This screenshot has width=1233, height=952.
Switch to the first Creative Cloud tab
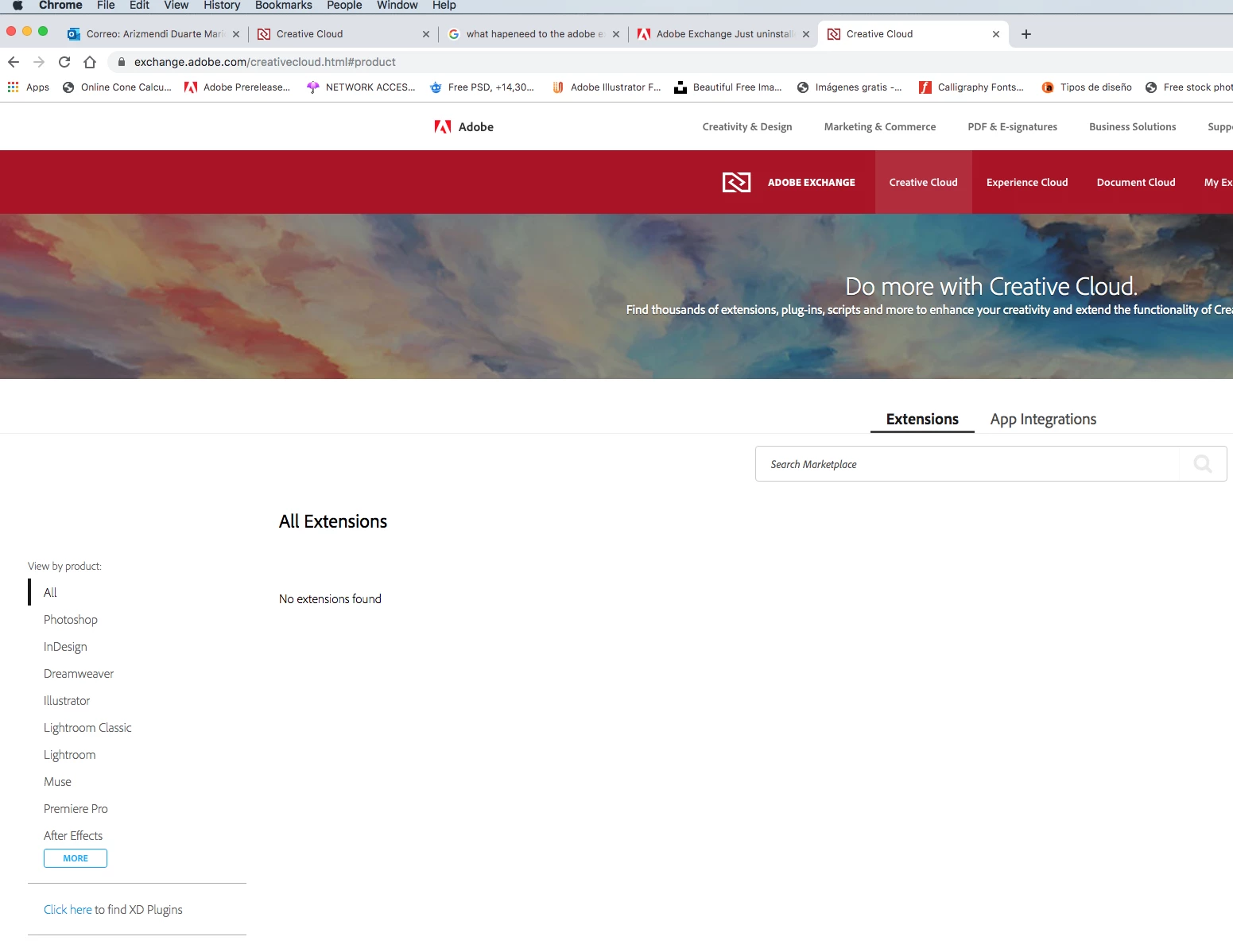click(342, 34)
